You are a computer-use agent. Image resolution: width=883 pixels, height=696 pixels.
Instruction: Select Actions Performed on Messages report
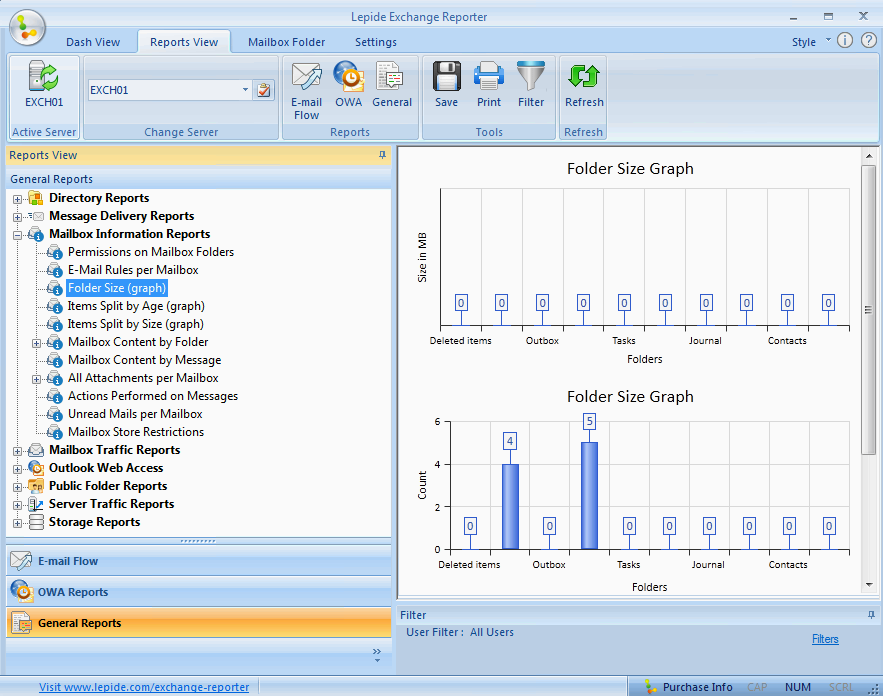[x=153, y=396]
